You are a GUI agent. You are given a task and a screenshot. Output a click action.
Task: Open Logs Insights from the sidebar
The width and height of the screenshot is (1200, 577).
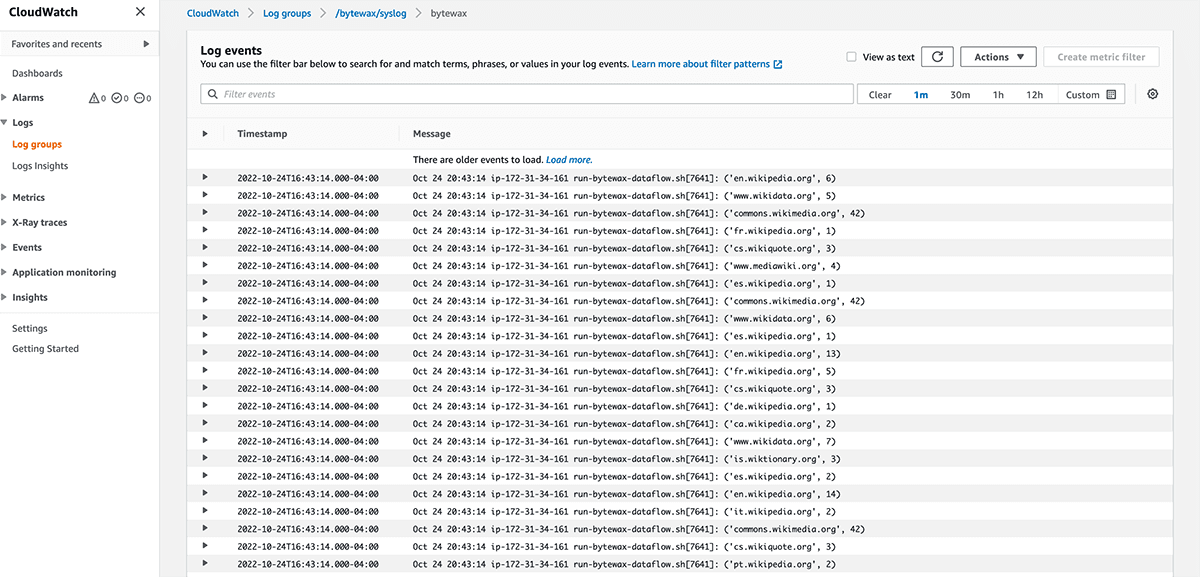(x=39, y=165)
